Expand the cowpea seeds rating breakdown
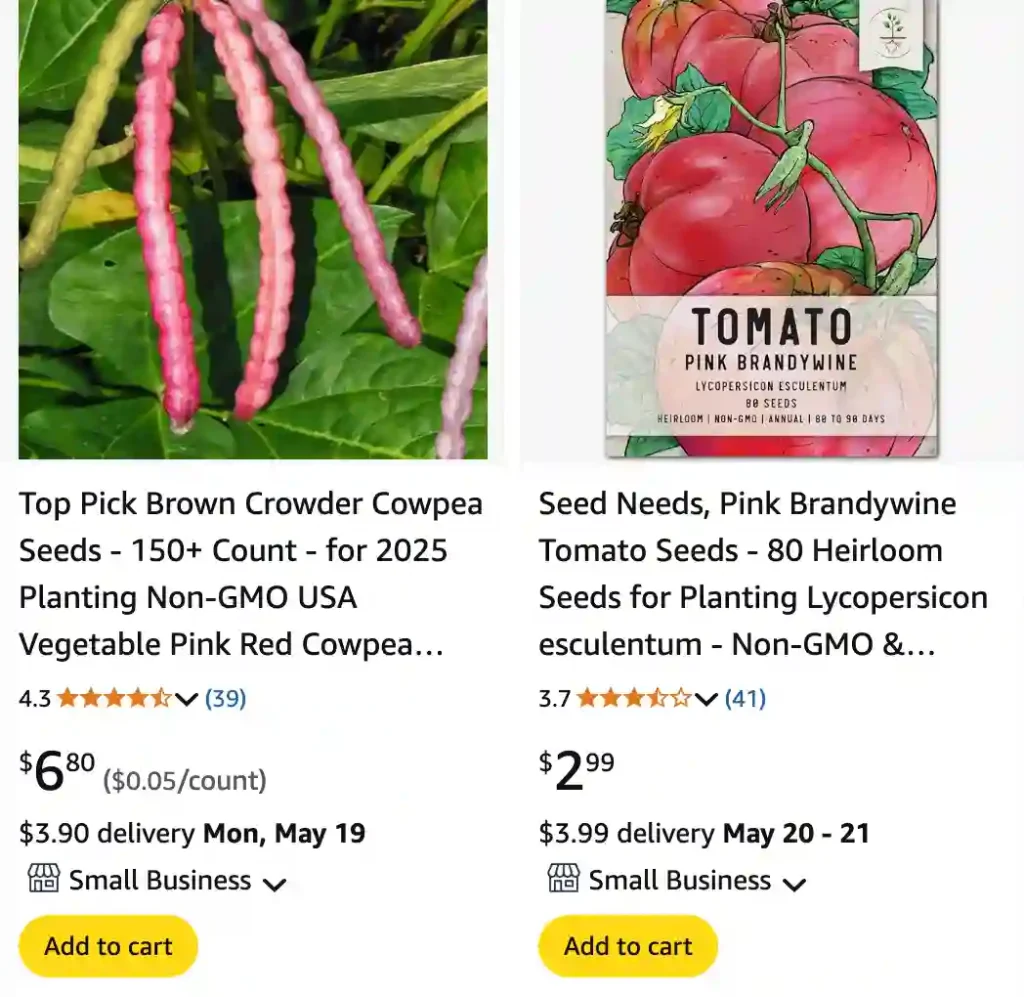 [187, 701]
